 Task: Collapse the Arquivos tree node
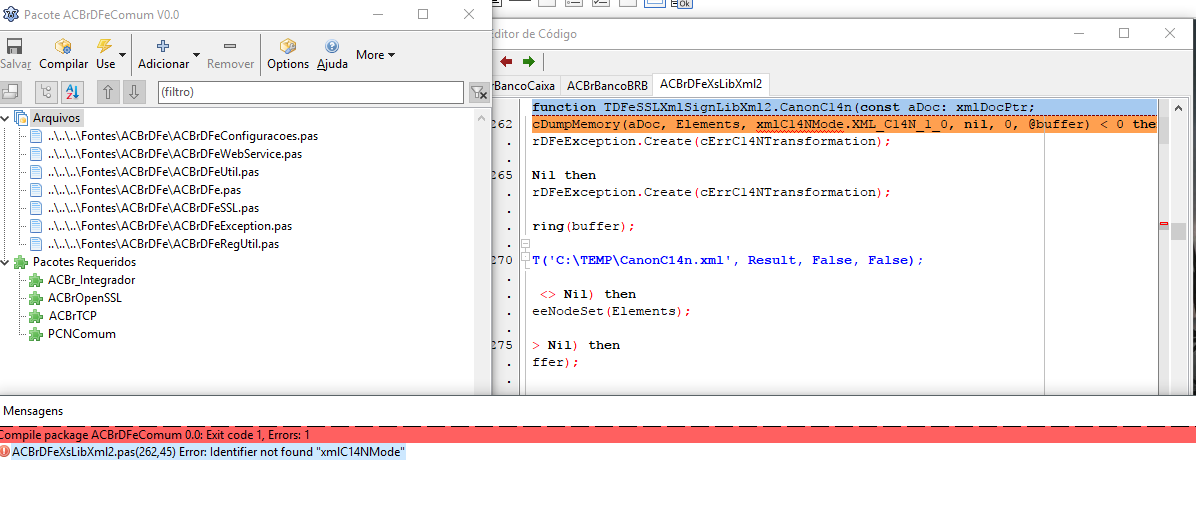coord(5,118)
